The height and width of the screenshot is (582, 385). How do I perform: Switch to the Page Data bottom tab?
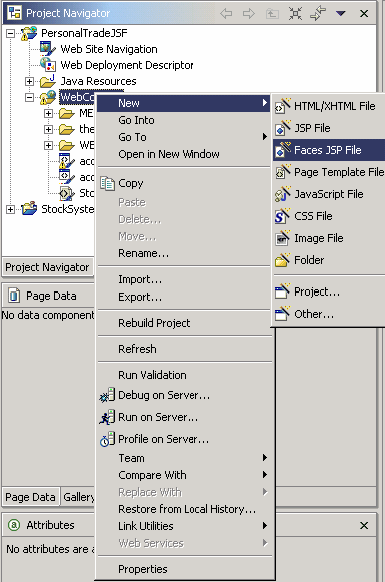pyautogui.click(x=30, y=497)
